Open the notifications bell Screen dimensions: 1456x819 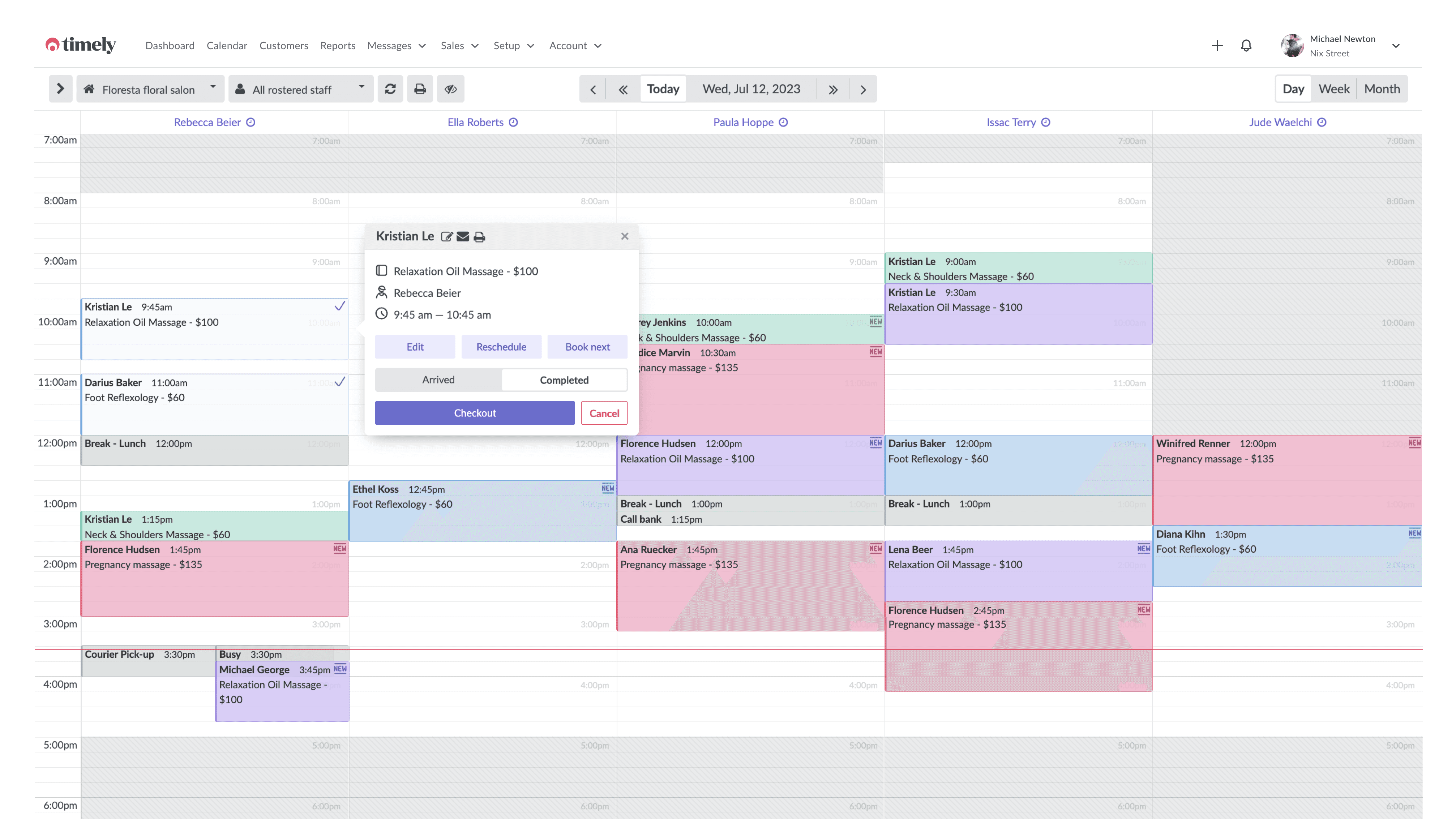click(1246, 46)
